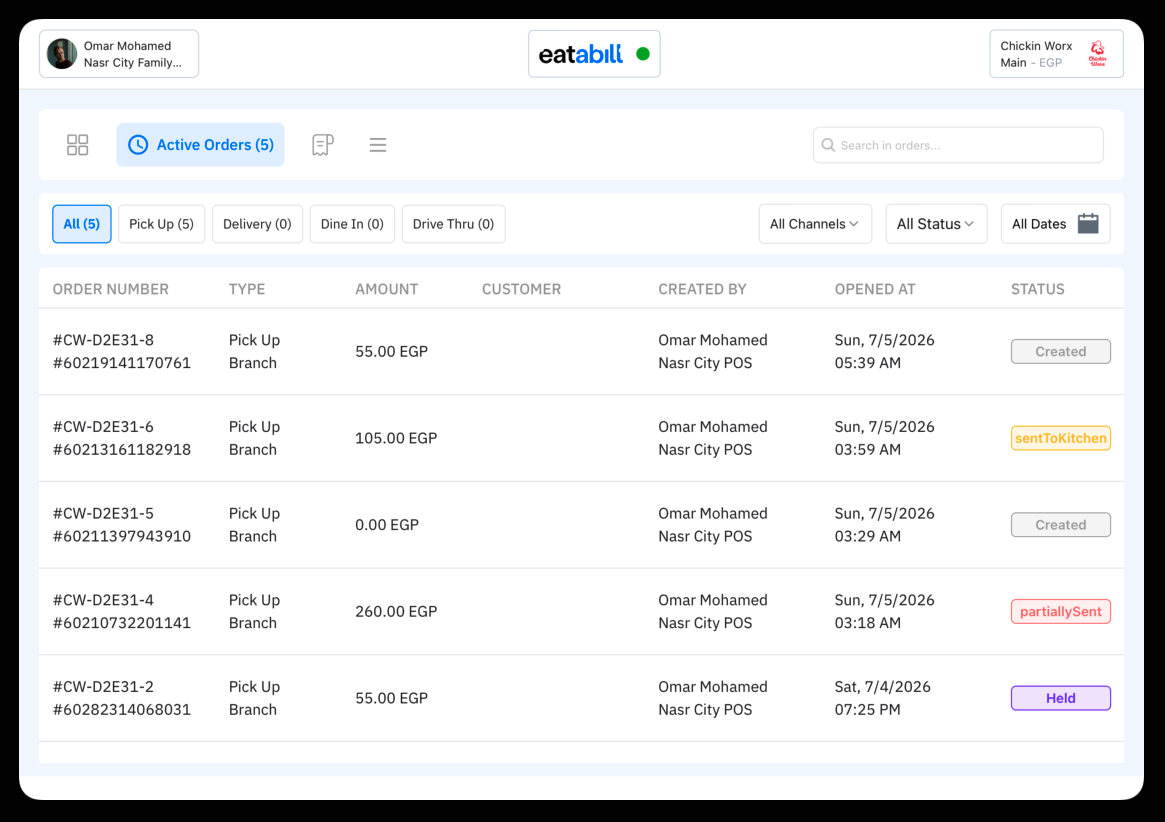Click the CREATED BY column header
1165x822 pixels.
pyautogui.click(x=702, y=289)
